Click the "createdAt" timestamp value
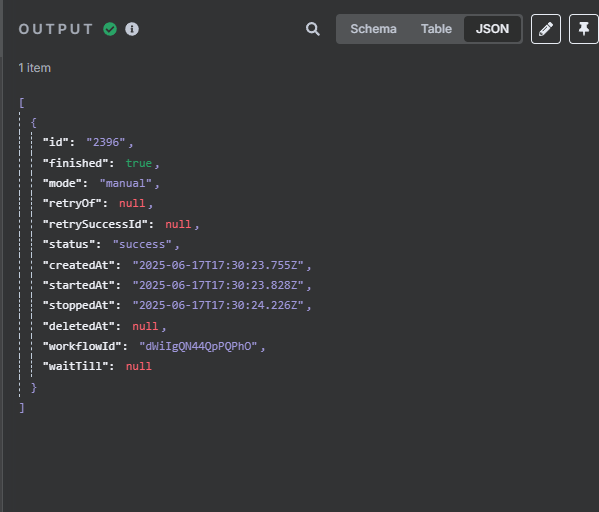 click(218, 265)
